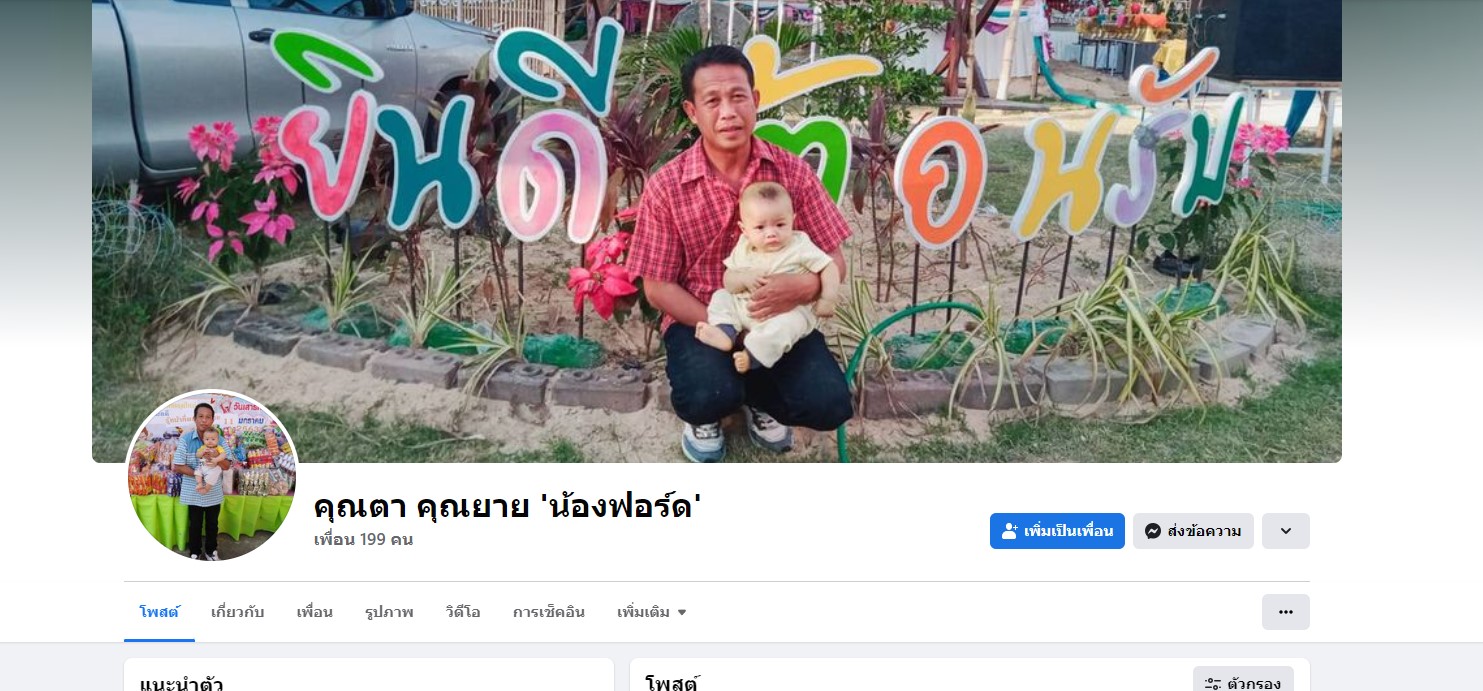The width and height of the screenshot is (1483, 691).
Task: Click the Messenger icon beside ส่งข้อความ
Action: coord(1153,531)
